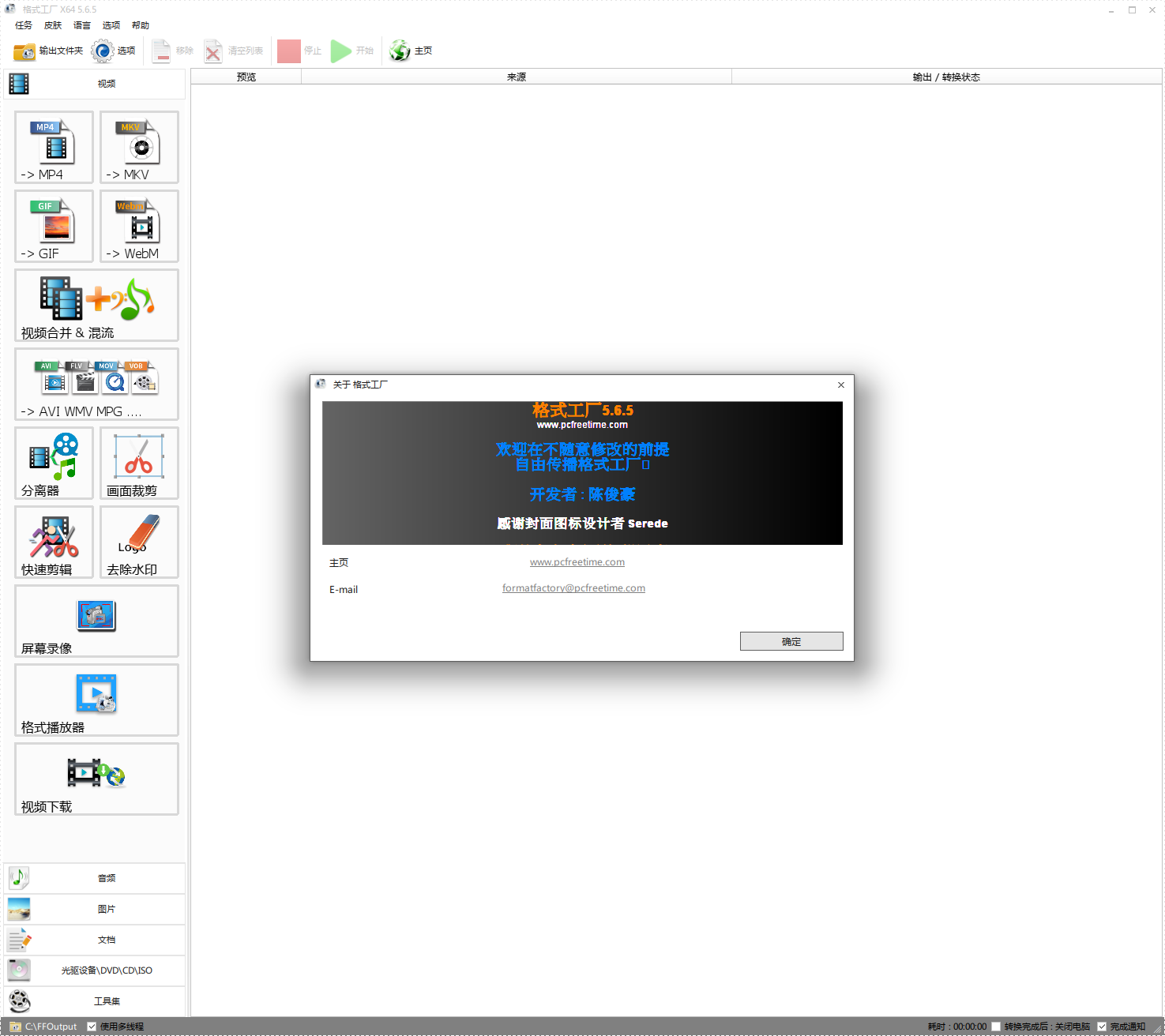The image size is (1165, 1036).
Task: Click the 确定 button in the About dialog
Action: click(x=791, y=641)
